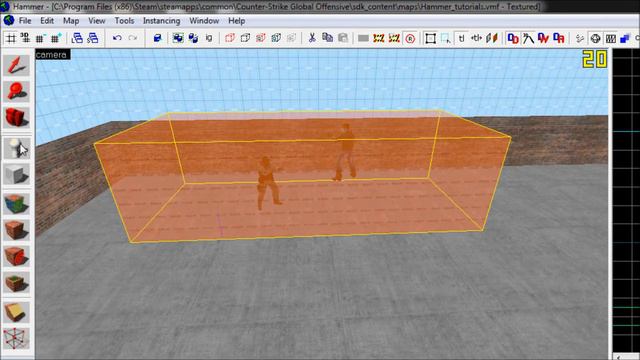Open the File menu
The width and height of the screenshot is (640, 360).
click(x=25, y=21)
